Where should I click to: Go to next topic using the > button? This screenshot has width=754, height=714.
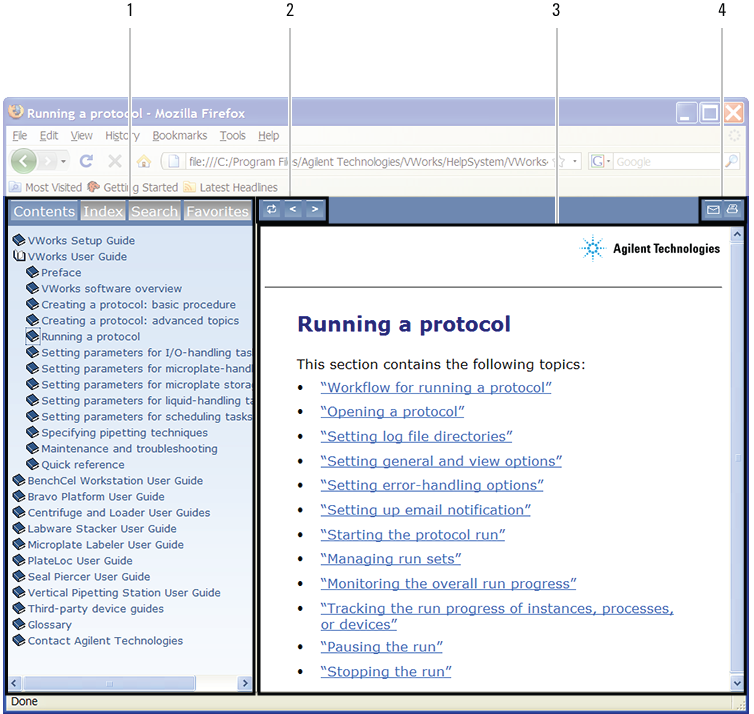(x=314, y=209)
